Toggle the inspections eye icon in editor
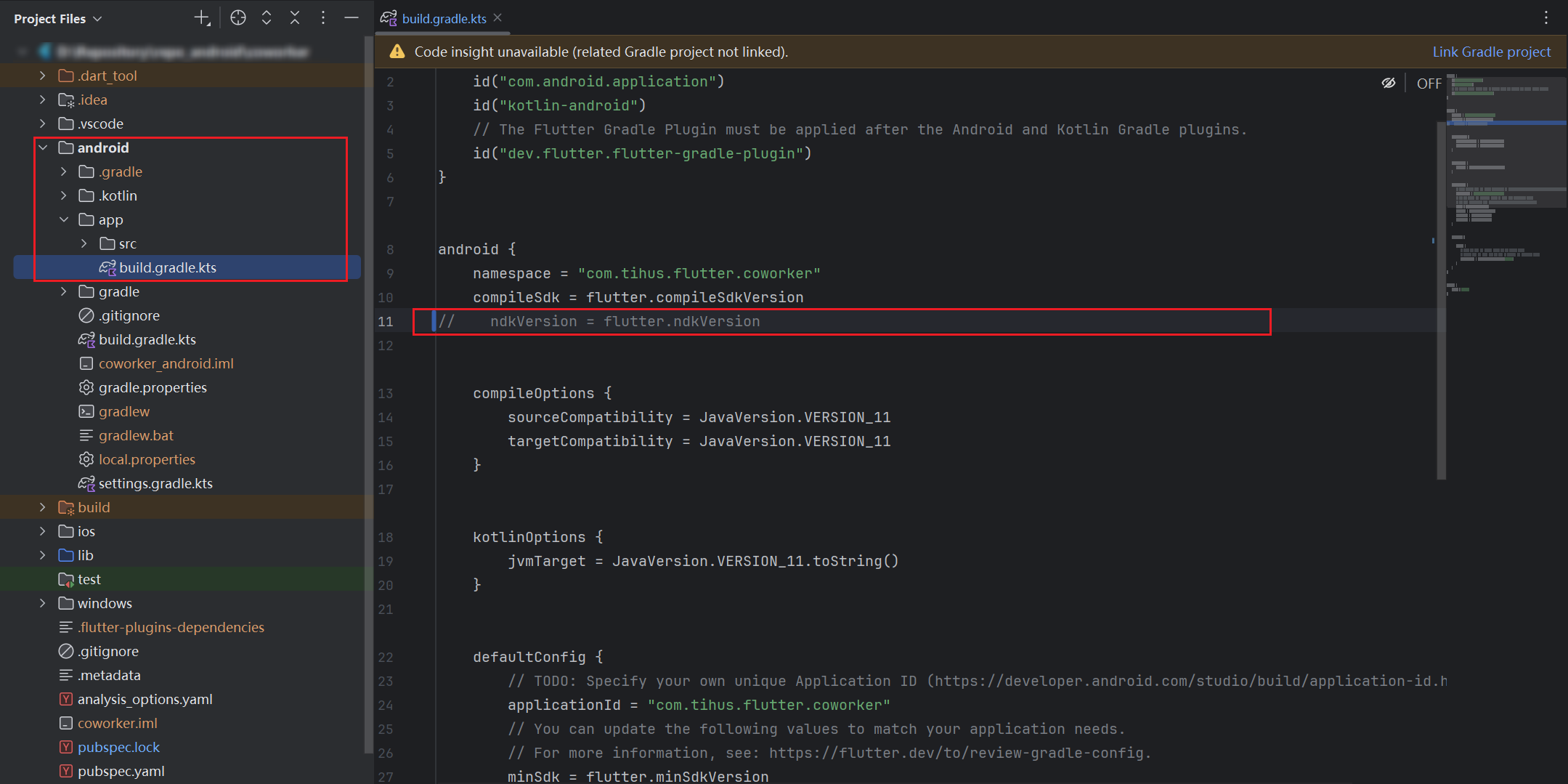1568x784 pixels. (1388, 83)
